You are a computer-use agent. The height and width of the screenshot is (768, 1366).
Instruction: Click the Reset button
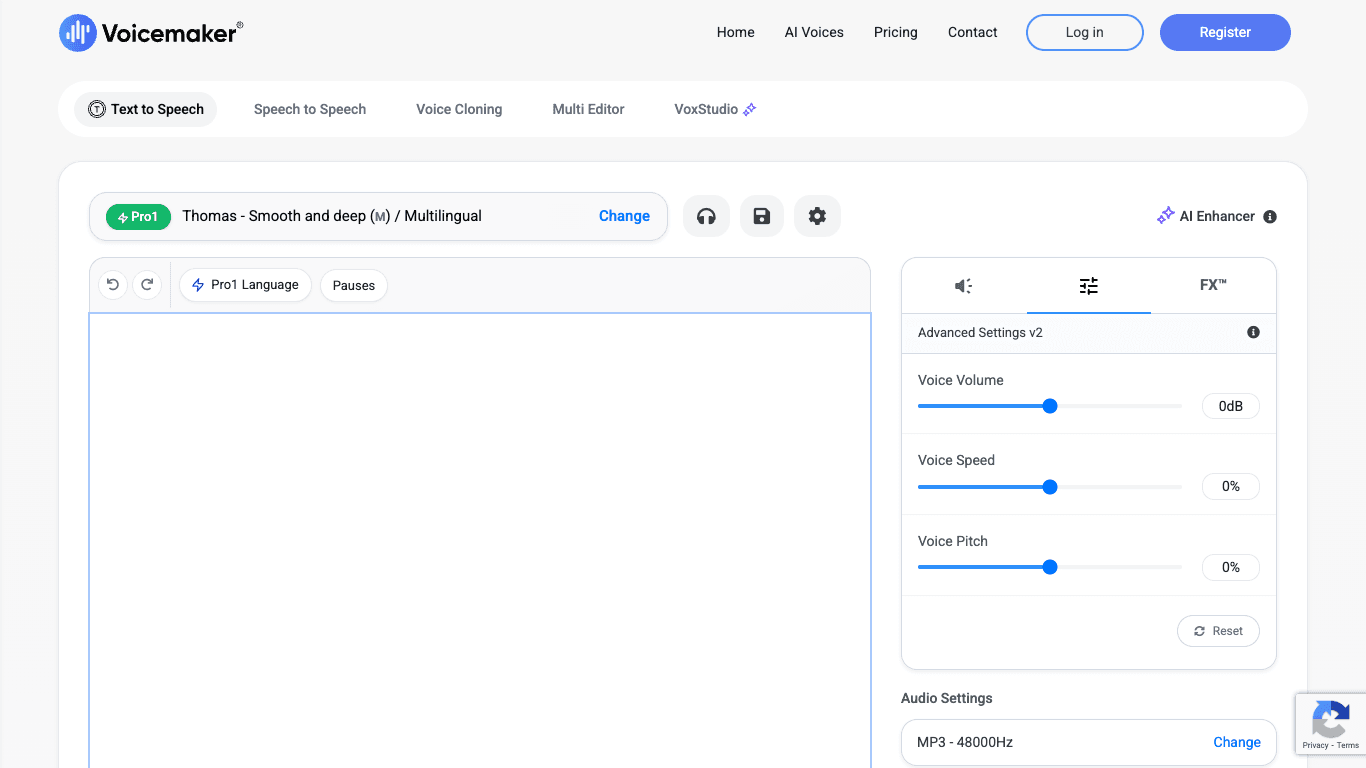pos(1218,631)
